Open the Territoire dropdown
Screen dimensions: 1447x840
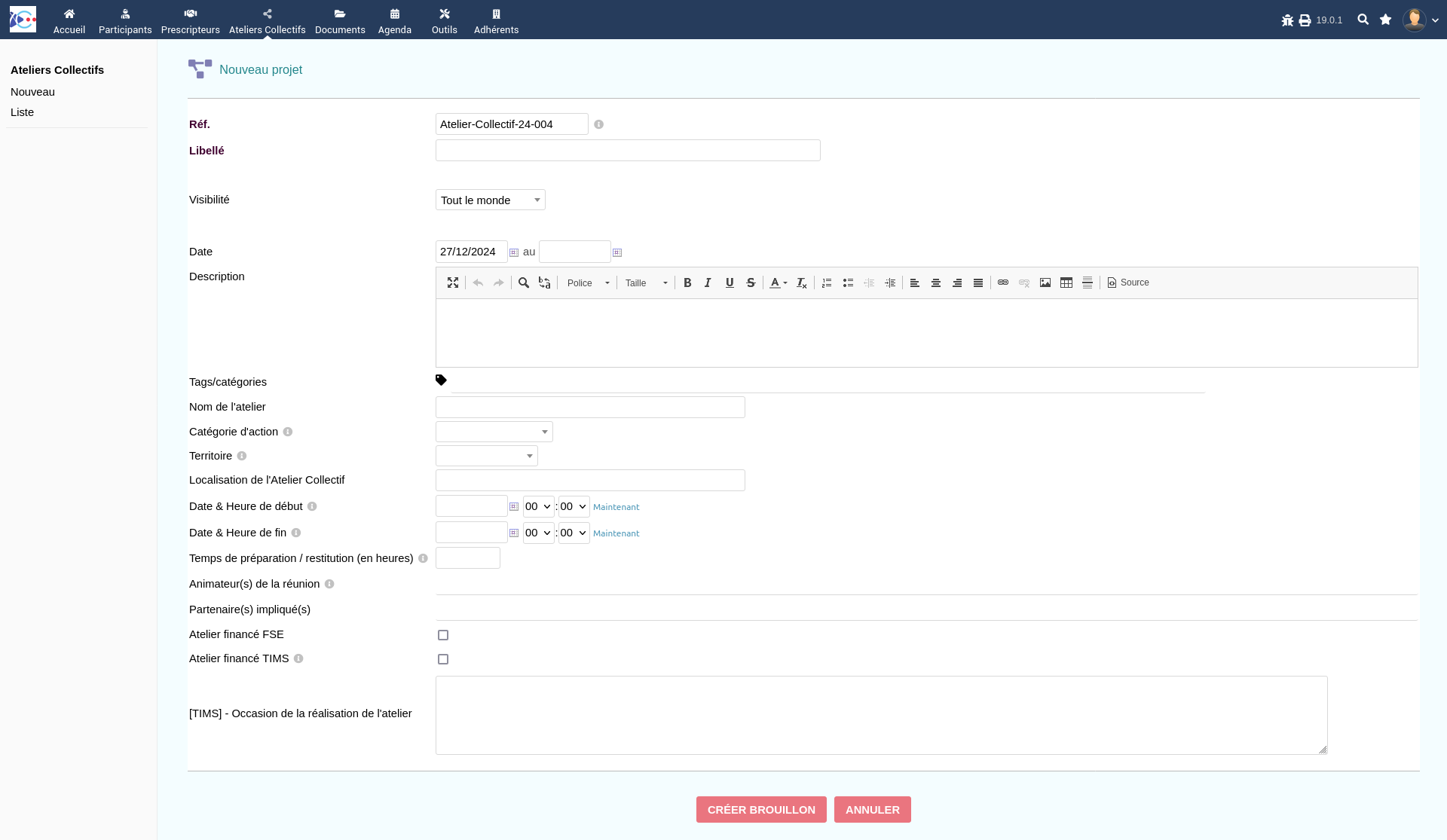point(486,456)
